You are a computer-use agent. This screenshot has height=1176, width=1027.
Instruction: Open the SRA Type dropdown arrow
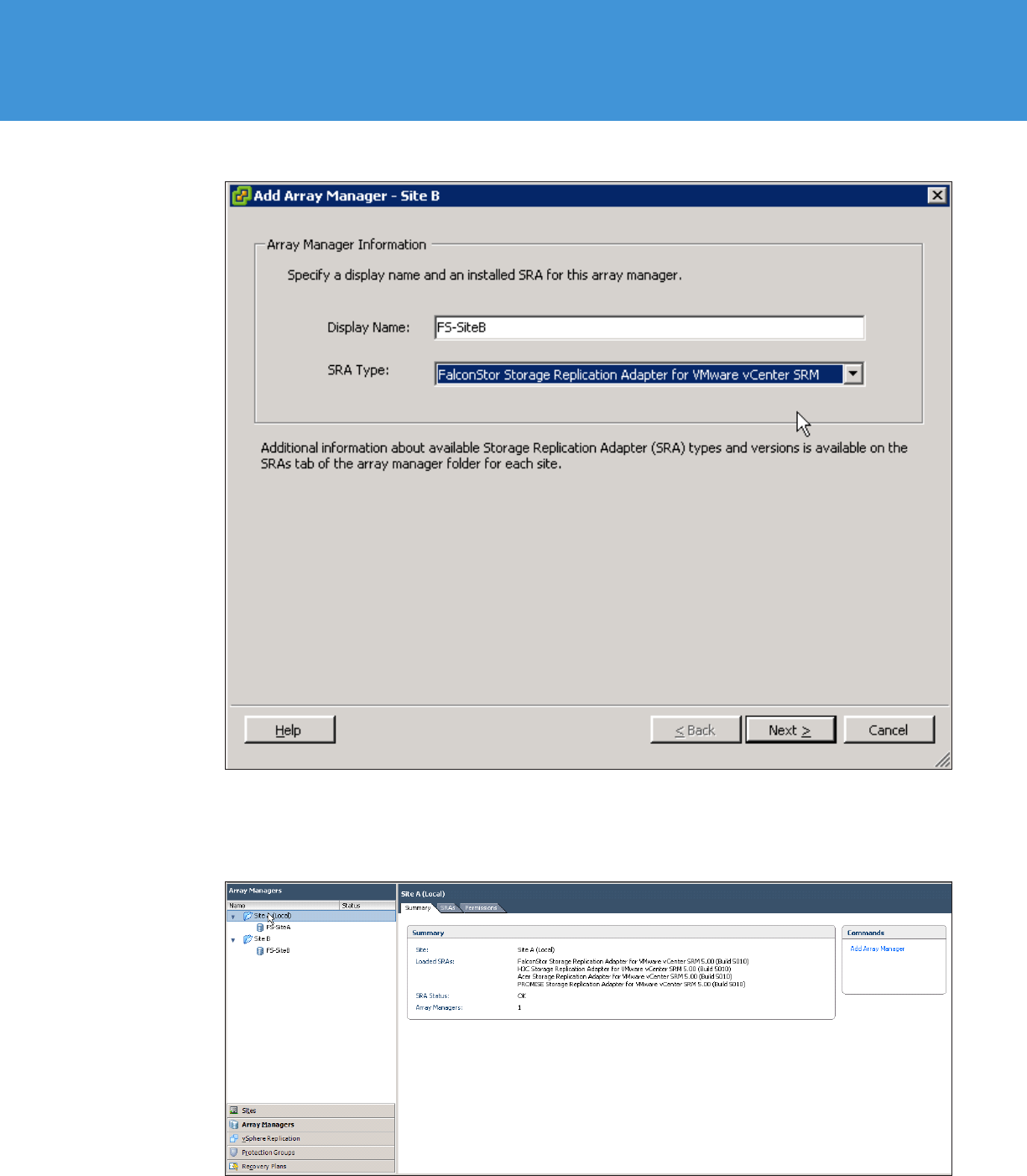point(853,374)
